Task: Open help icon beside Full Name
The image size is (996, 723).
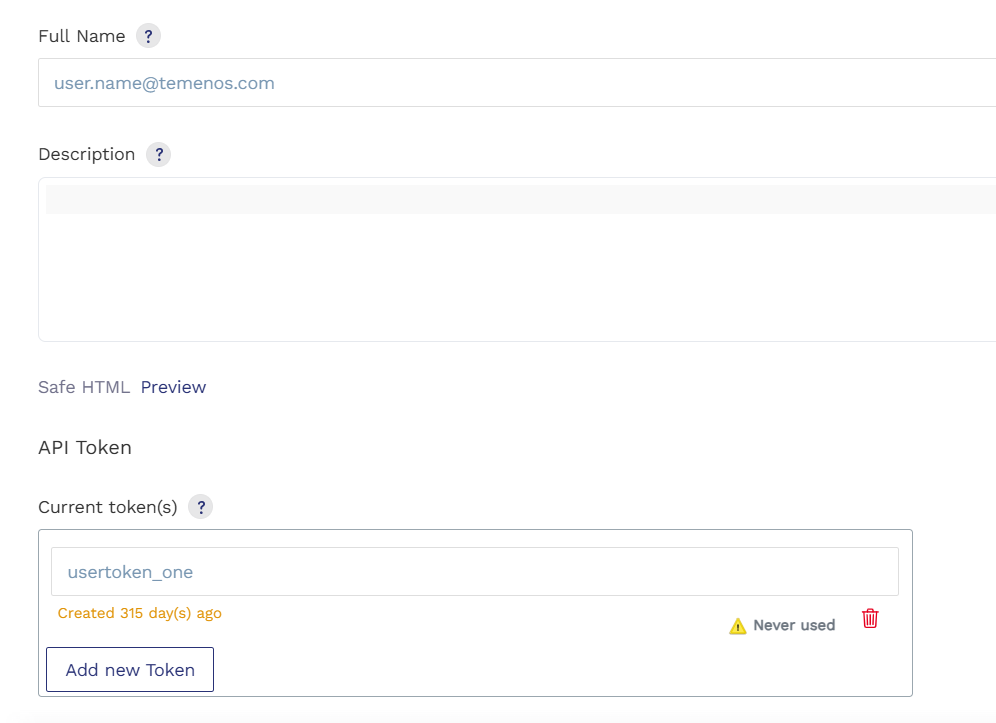Action: coord(148,36)
